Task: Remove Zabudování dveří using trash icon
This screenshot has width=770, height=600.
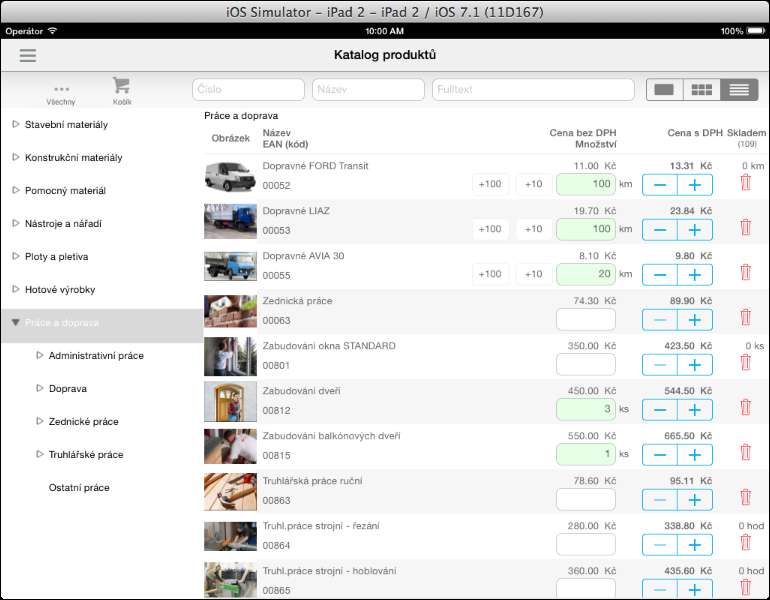Action: 745,408
